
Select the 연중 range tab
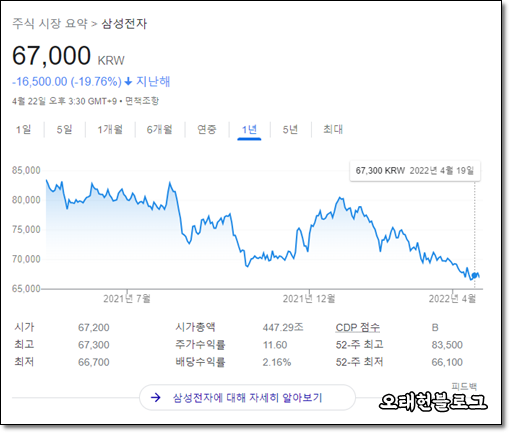click(x=207, y=129)
